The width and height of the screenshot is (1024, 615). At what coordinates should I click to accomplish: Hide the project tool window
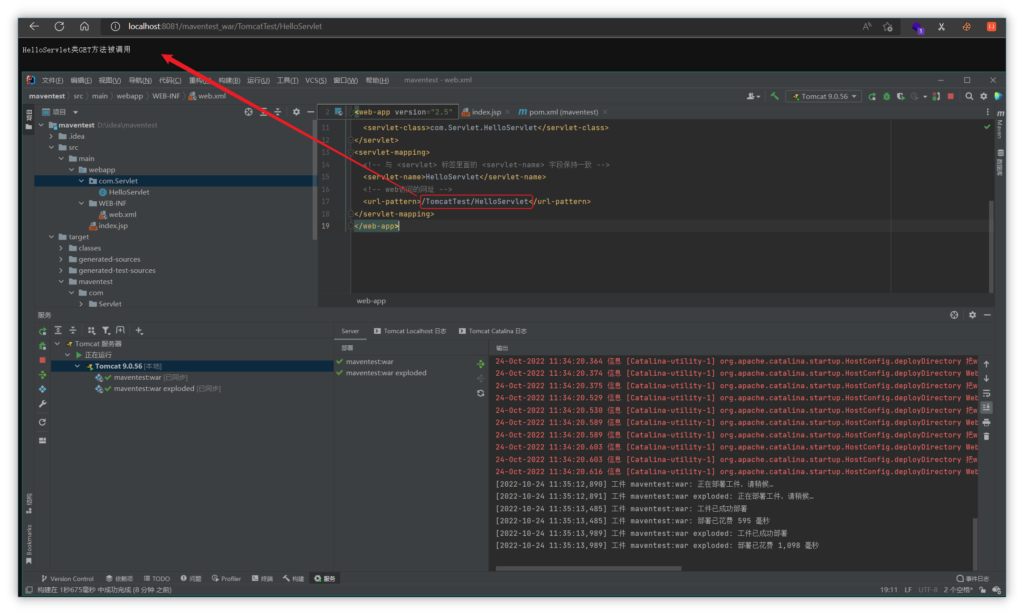point(311,112)
